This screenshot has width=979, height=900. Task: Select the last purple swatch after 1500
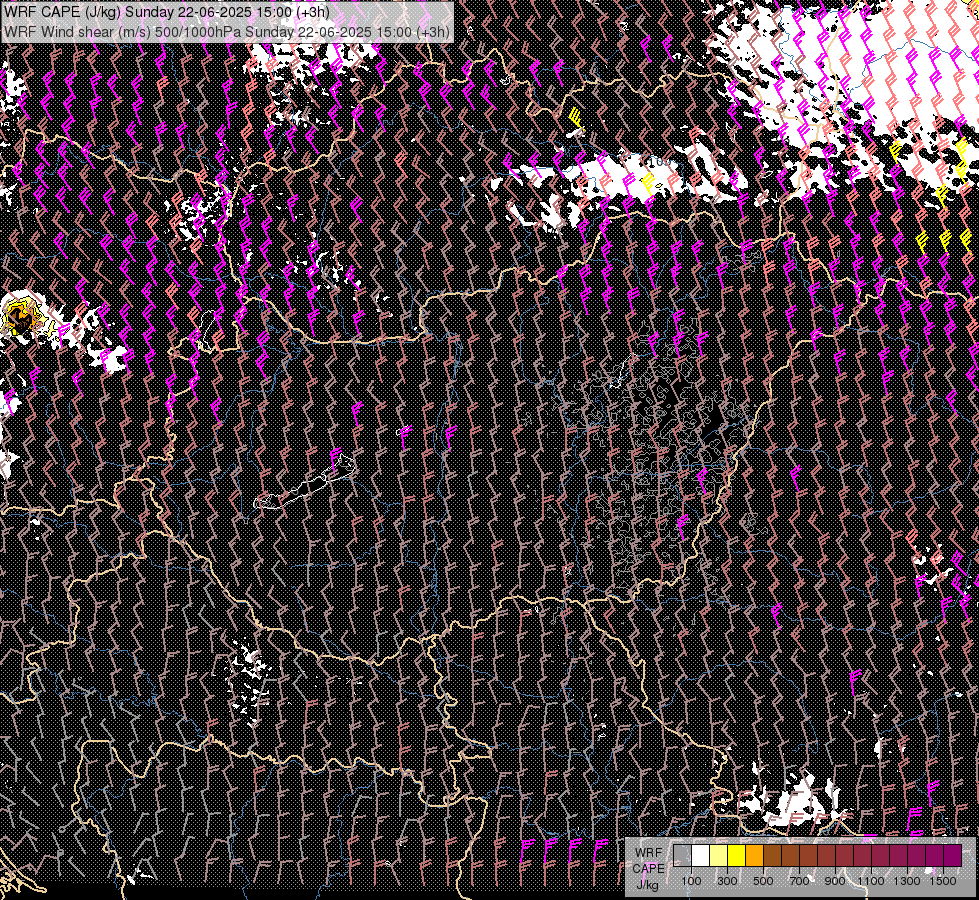point(953,856)
